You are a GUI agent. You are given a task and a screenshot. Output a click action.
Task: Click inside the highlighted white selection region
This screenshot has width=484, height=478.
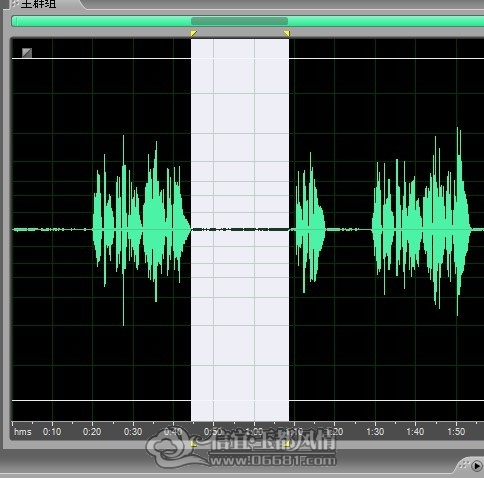coord(240,230)
